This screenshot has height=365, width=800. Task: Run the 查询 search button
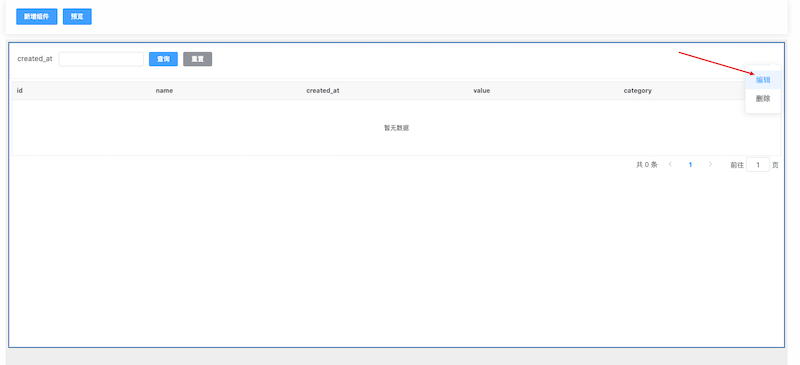[x=163, y=59]
